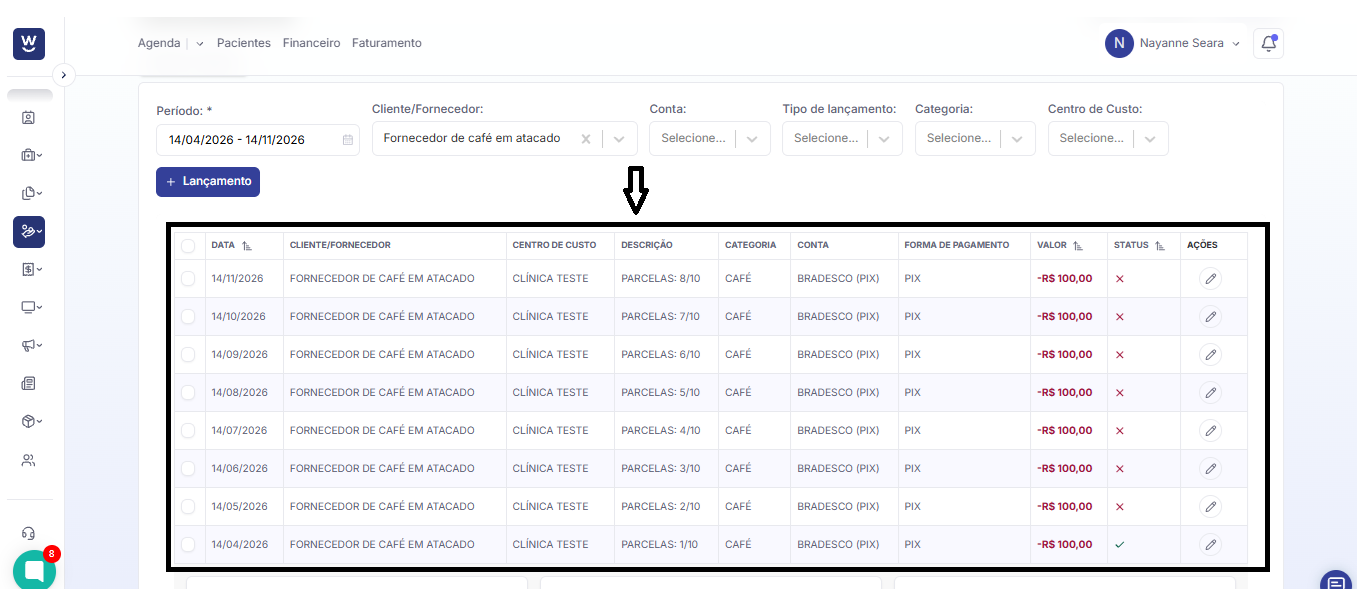The image size is (1357, 589).
Task: Expand the sidebar with arrow toggle
Action: click(64, 74)
